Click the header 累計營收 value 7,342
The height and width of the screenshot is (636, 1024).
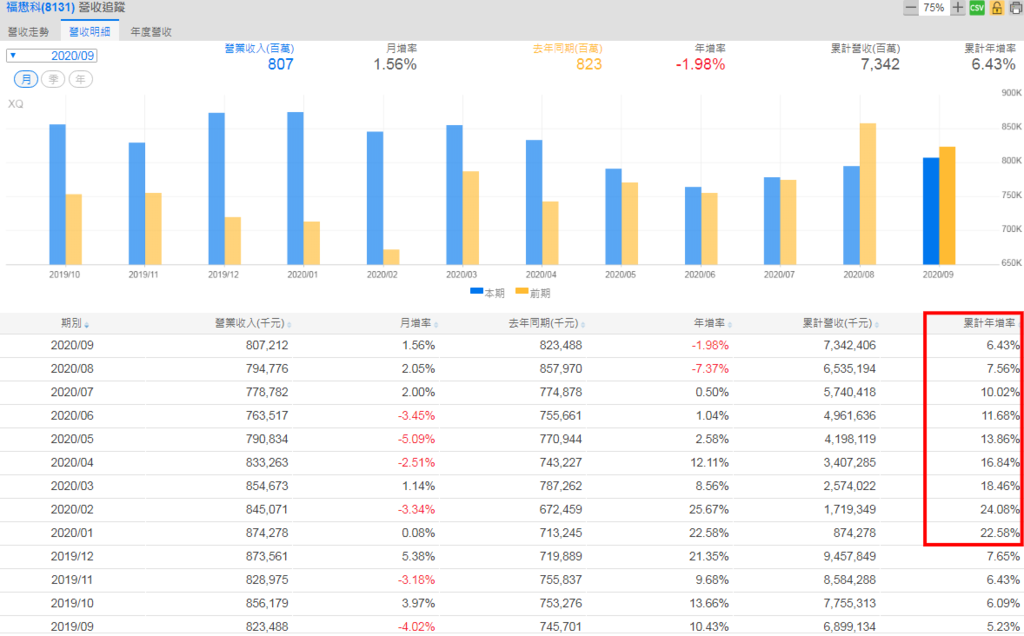[x=880, y=64]
